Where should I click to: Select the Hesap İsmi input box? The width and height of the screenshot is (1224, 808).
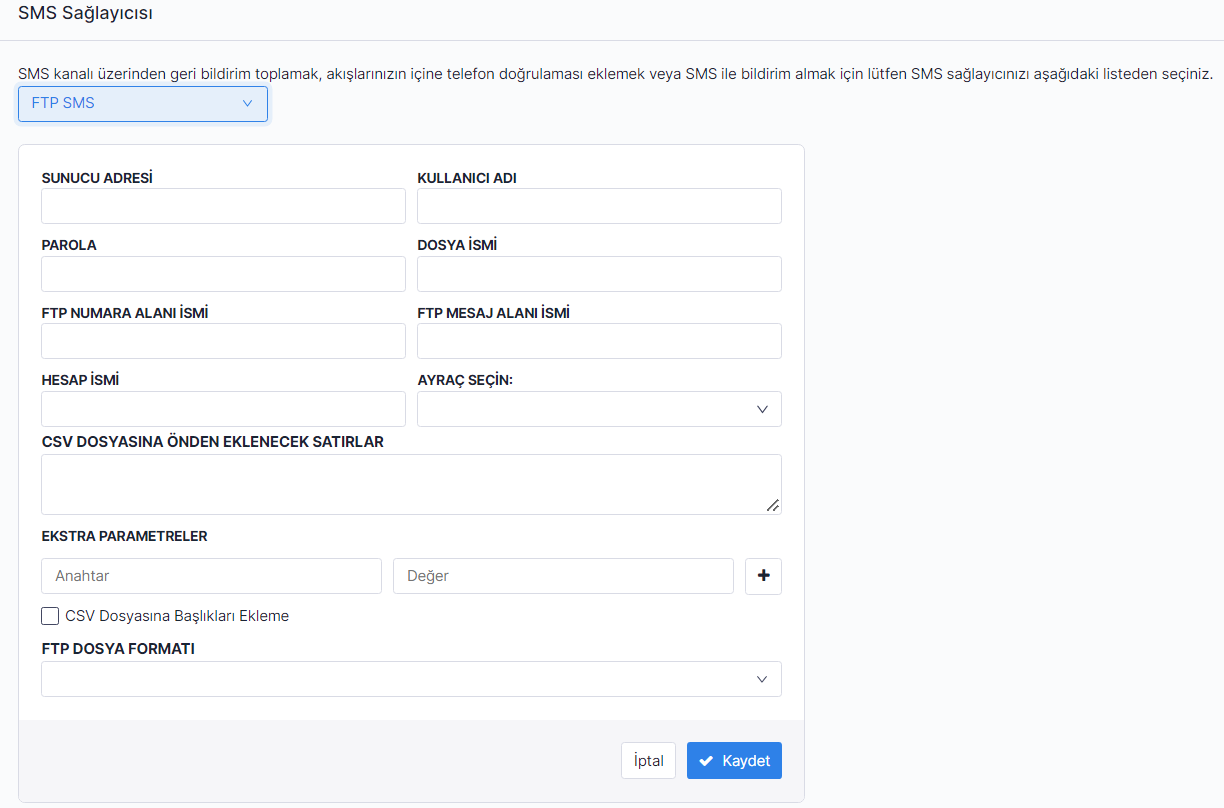(223, 409)
